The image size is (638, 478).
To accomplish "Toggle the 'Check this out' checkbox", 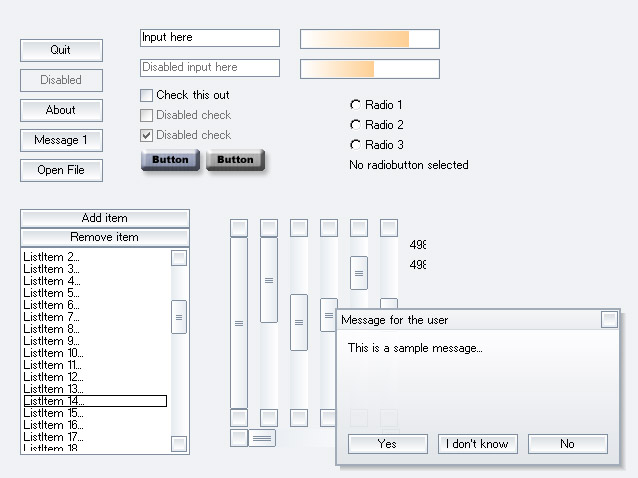I will pos(146,95).
